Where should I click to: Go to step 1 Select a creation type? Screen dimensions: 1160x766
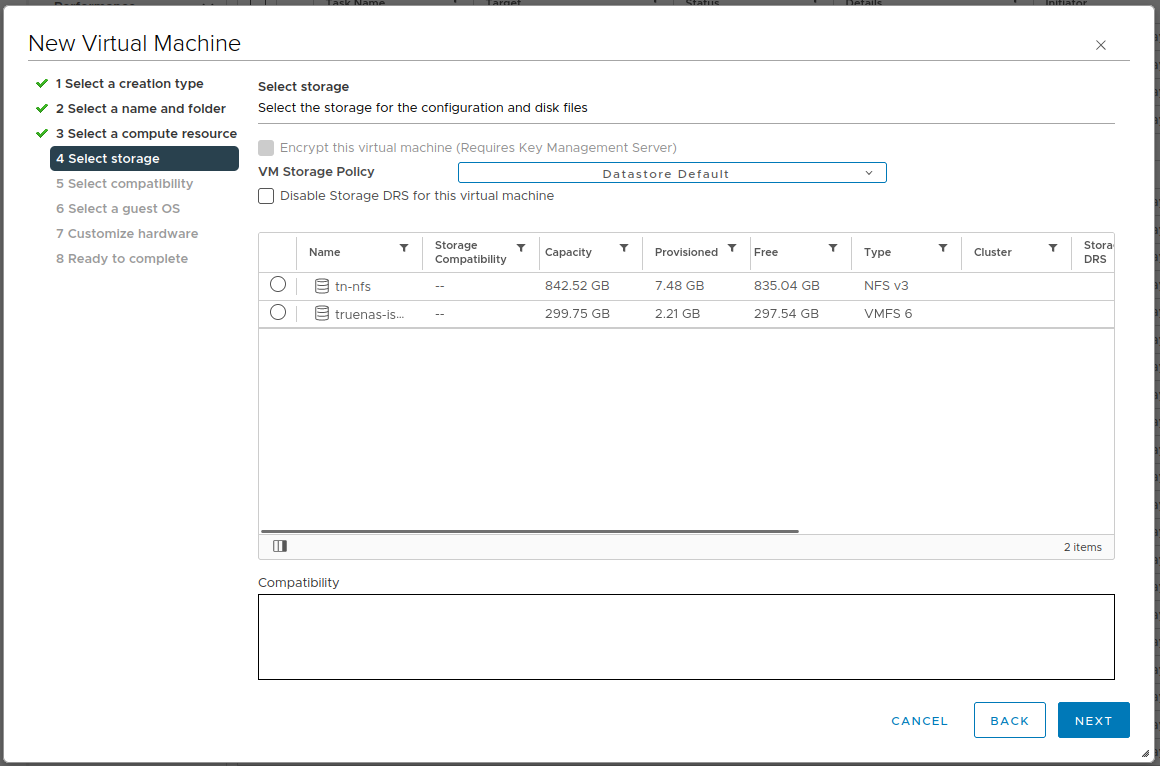129,84
